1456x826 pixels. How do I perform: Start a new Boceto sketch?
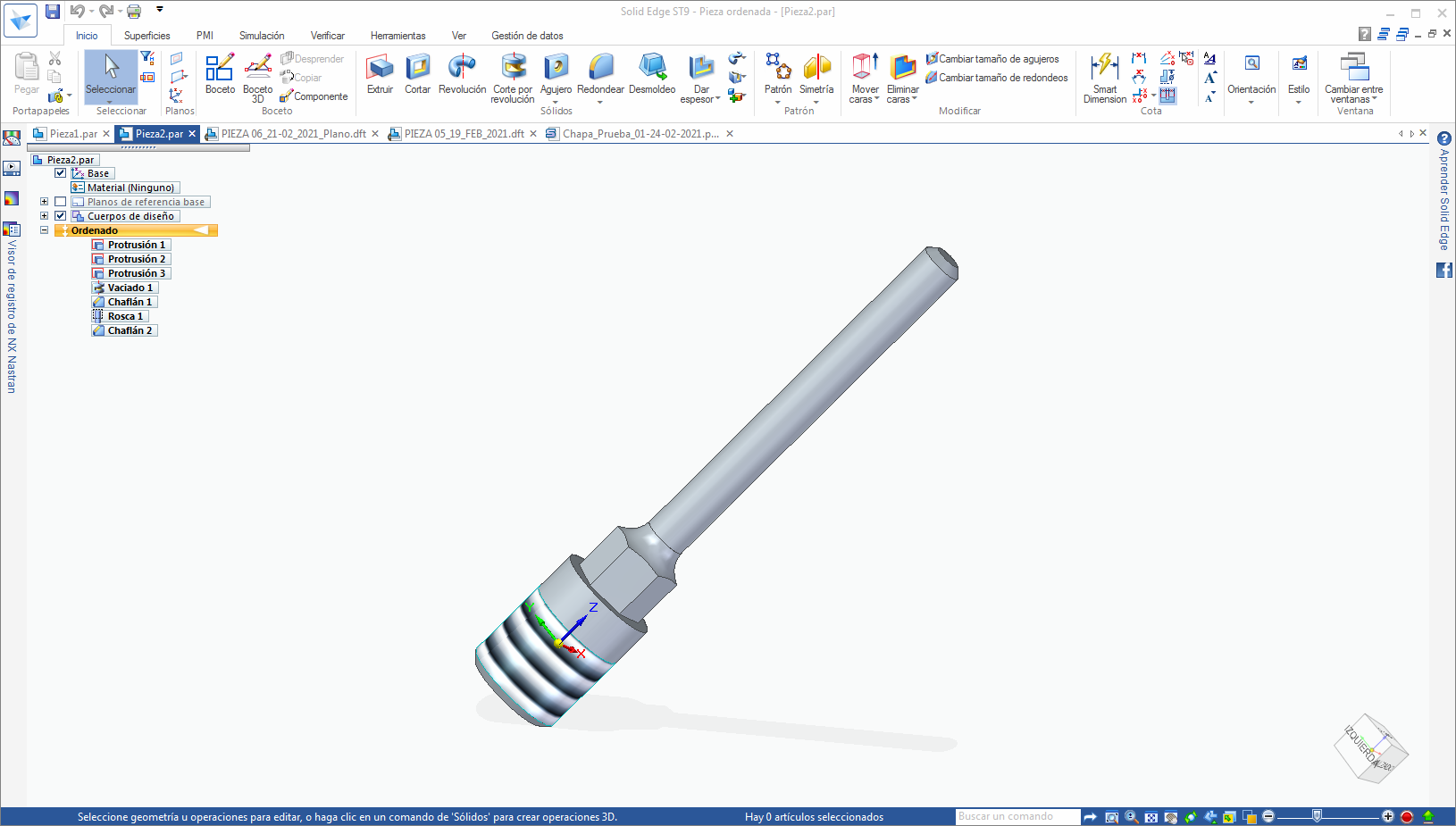(220, 74)
